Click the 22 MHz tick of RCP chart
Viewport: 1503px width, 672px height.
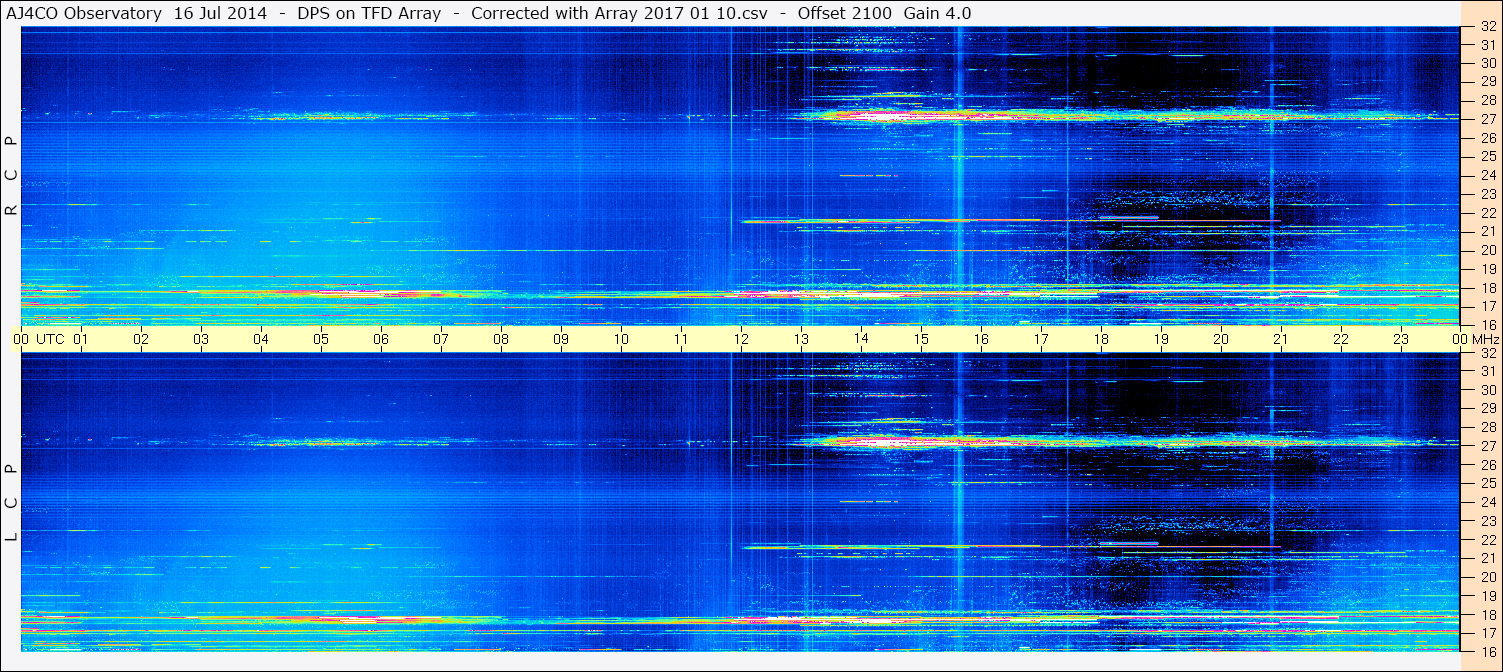click(x=1488, y=213)
